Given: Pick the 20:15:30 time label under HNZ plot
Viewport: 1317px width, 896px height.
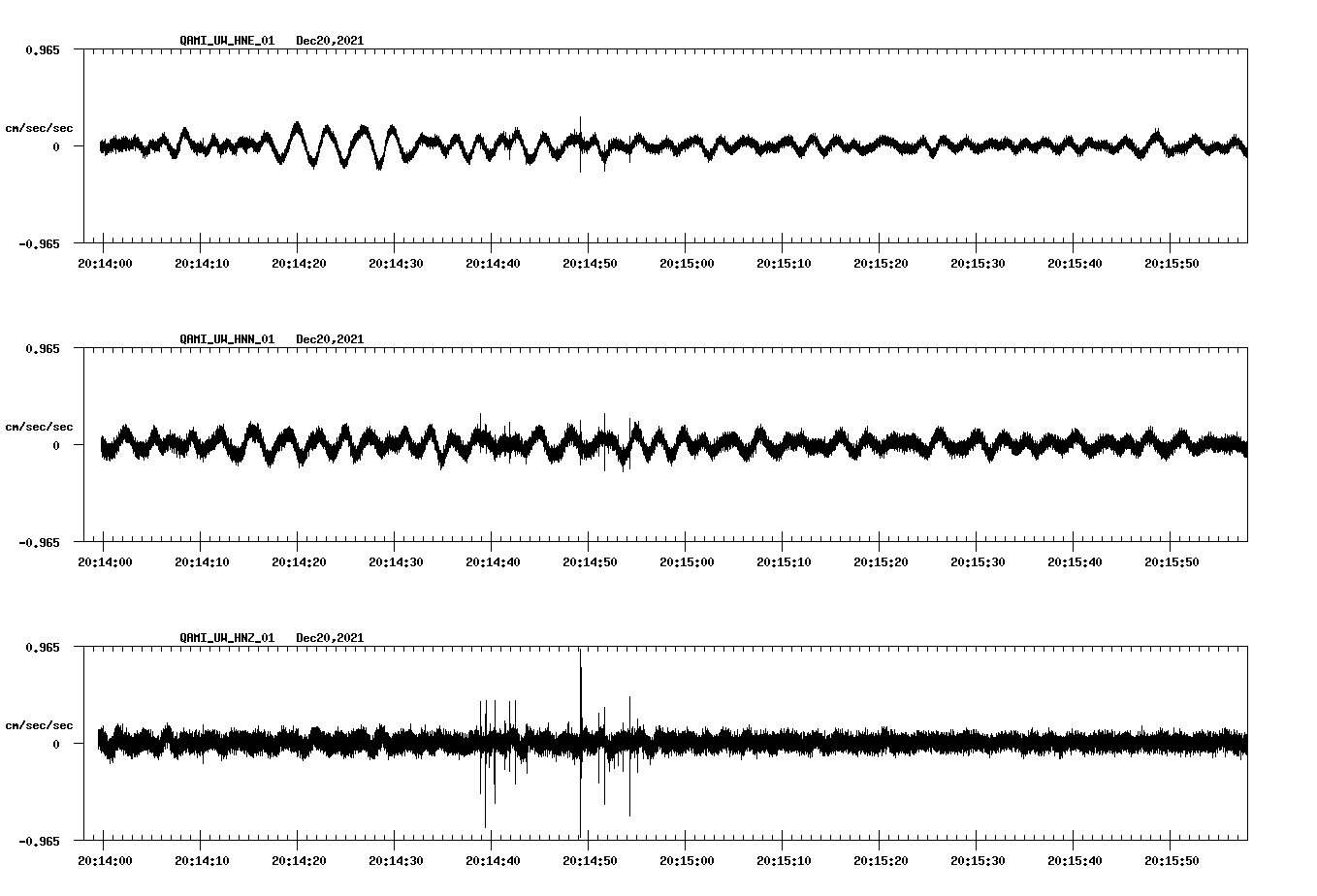Looking at the screenshot, I should [978, 861].
